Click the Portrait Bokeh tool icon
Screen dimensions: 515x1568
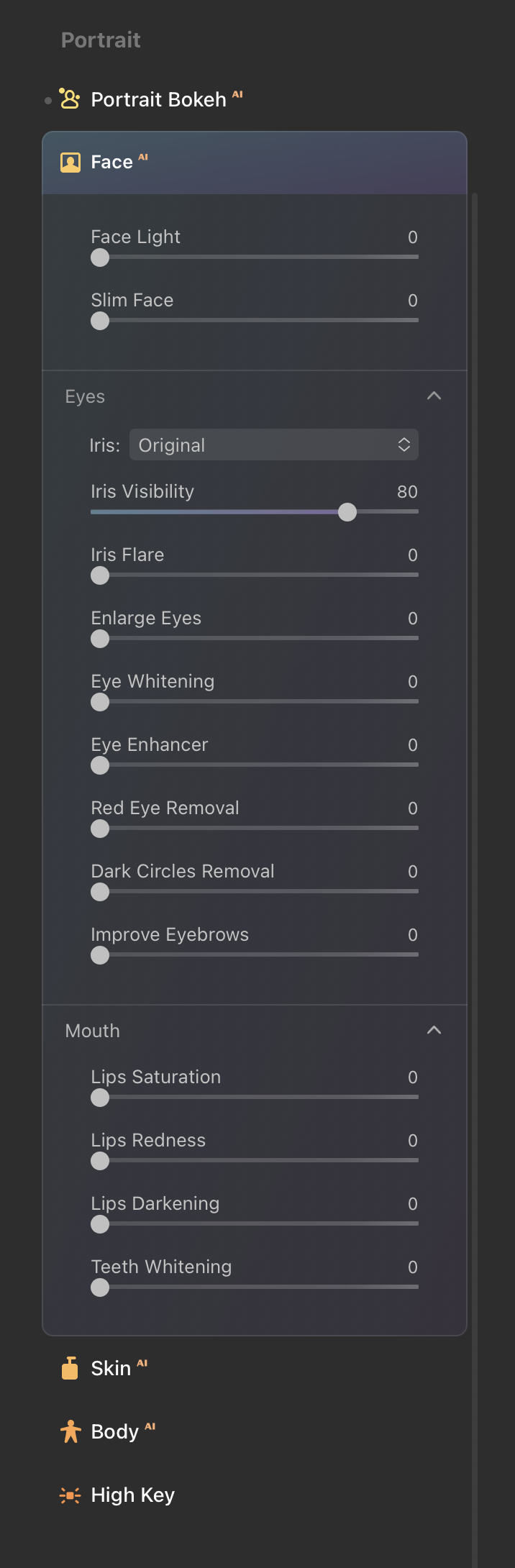pyautogui.click(x=70, y=99)
